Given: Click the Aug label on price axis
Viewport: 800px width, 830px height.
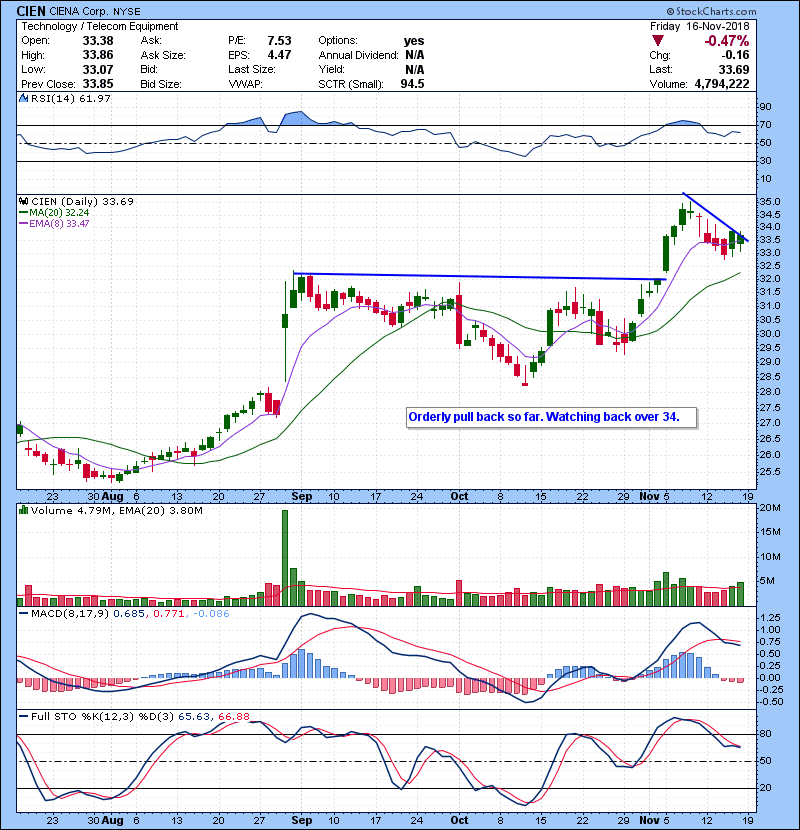Looking at the screenshot, I should coord(112,497).
